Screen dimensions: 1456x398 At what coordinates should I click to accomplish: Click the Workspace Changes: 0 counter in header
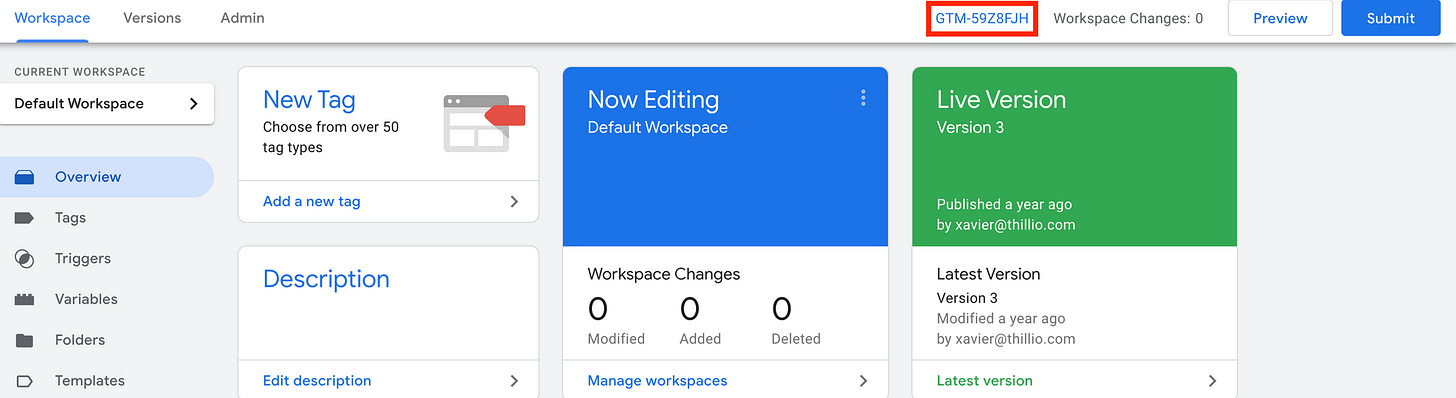point(1128,18)
